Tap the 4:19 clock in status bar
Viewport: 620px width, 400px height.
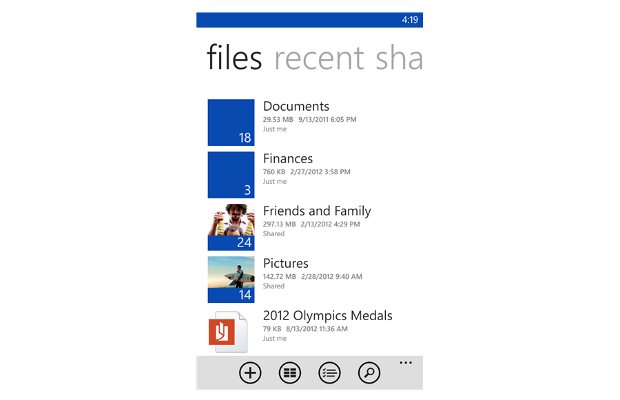[x=410, y=20]
